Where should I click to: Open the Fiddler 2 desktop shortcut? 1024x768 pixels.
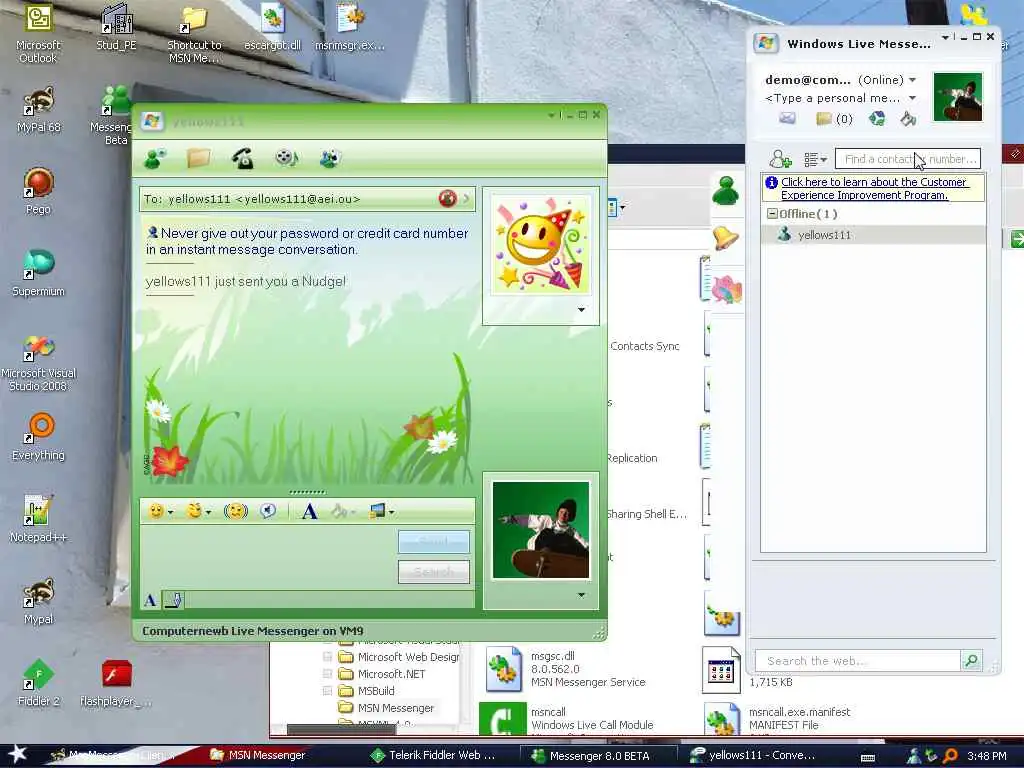coord(39,682)
